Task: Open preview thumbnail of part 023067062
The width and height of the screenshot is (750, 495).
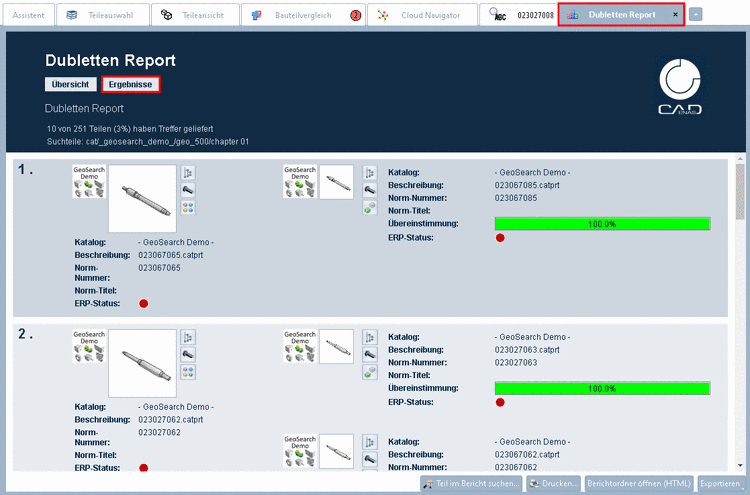Action: click(337, 451)
